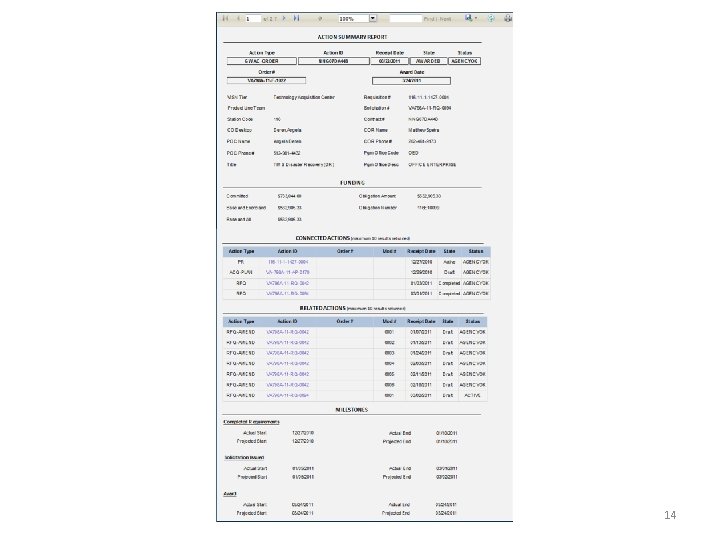Click the current page number field
The width and height of the screenshot is (720, 540).
coord(253,19)
